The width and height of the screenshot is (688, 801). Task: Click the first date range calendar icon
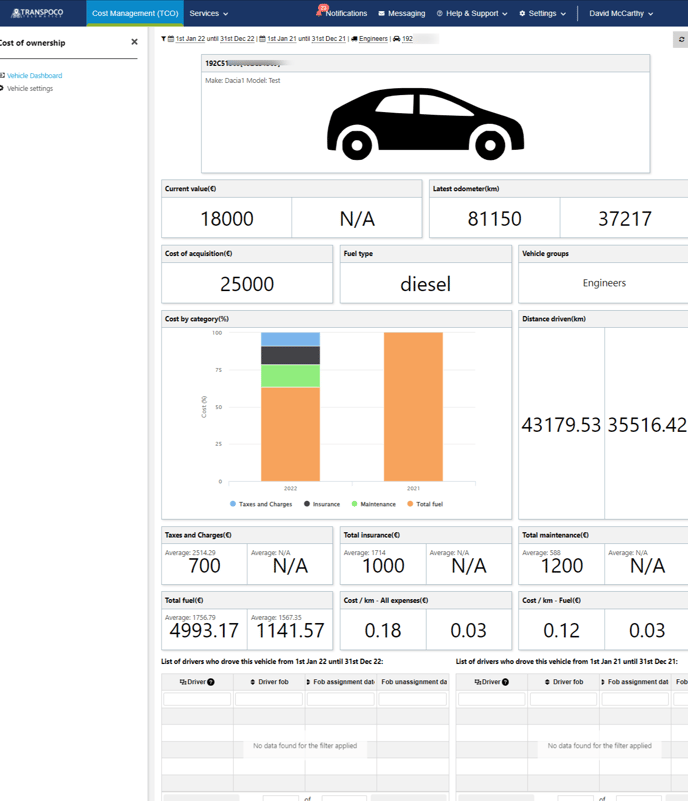(x=171, y=39)
